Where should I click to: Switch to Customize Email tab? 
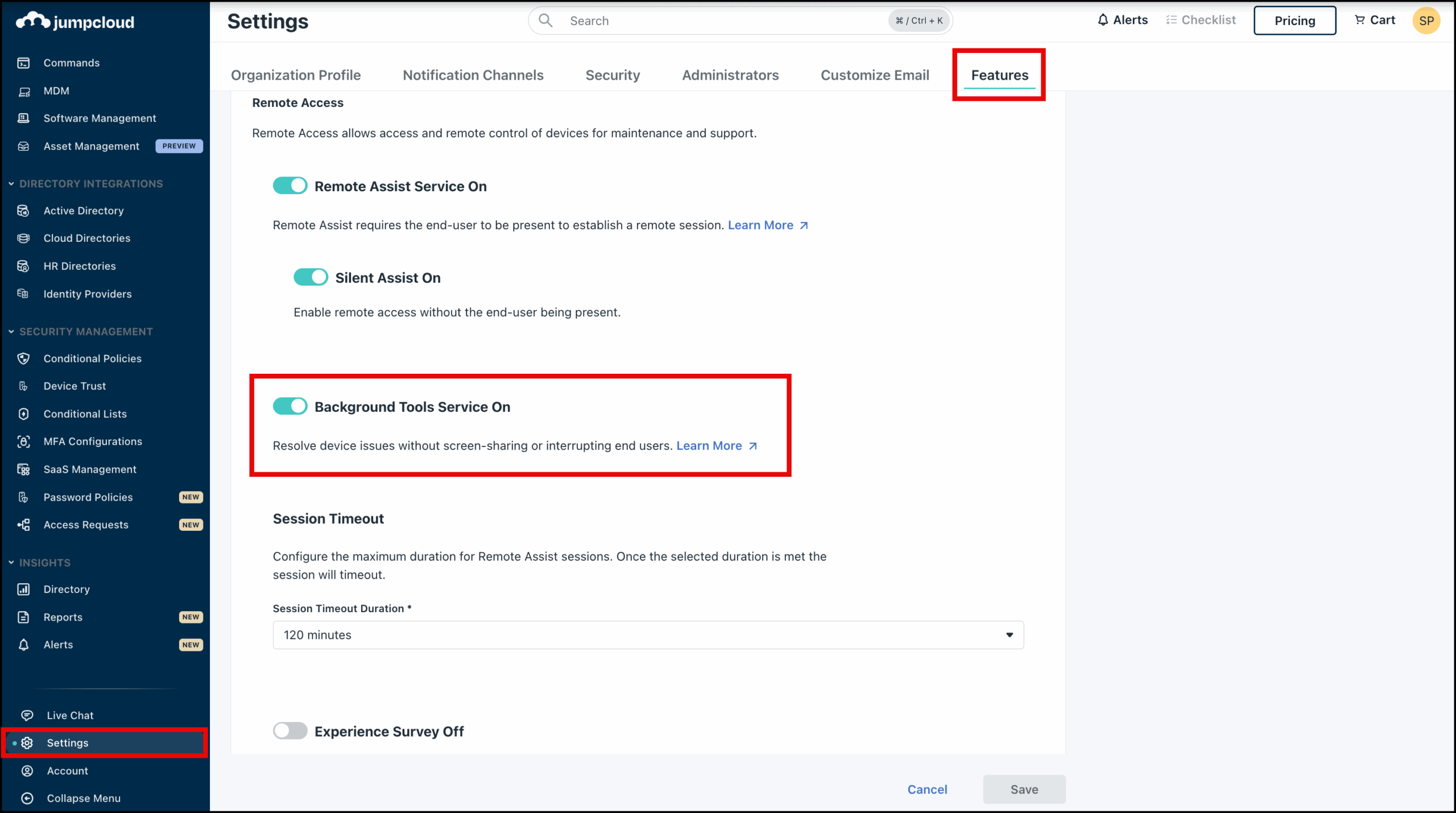click(875, 75)
